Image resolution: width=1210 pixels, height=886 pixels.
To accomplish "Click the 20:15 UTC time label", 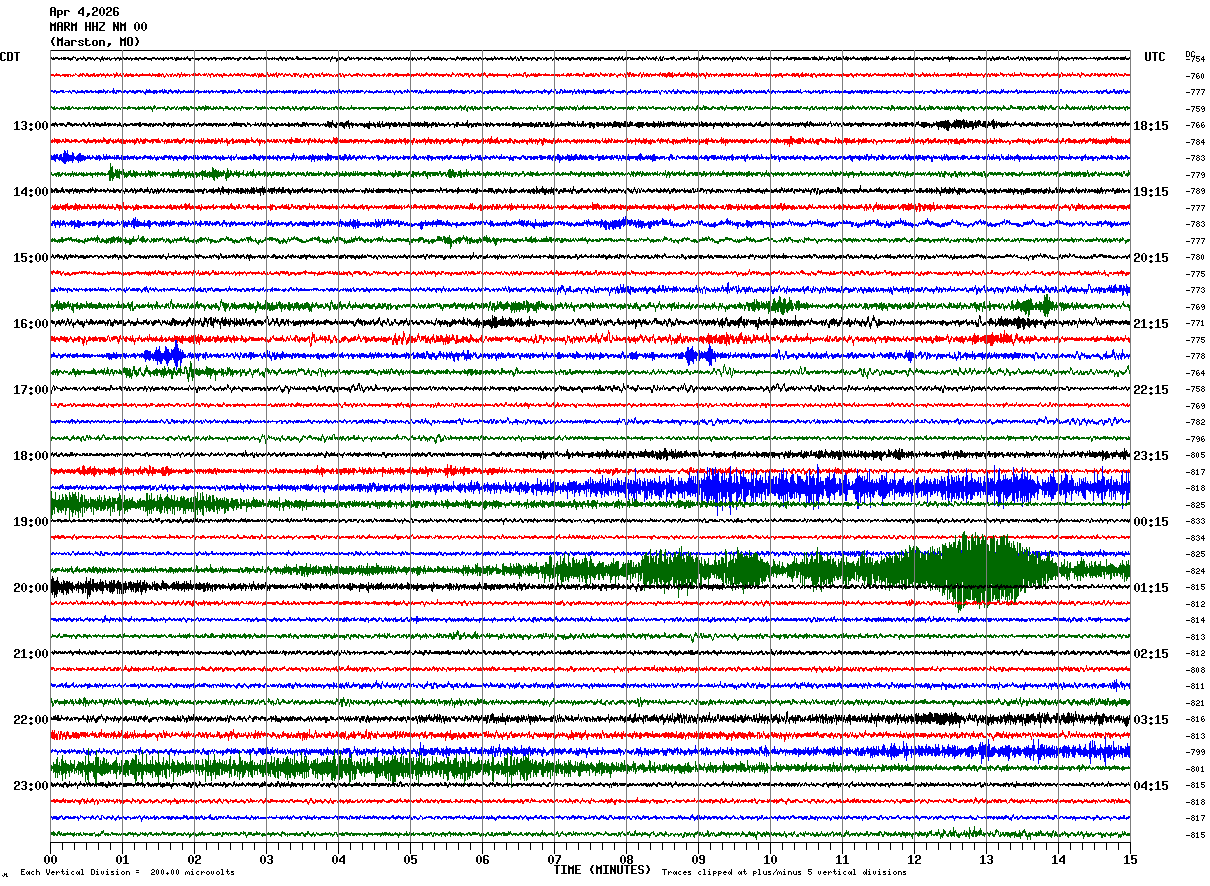I will 1151,258.
